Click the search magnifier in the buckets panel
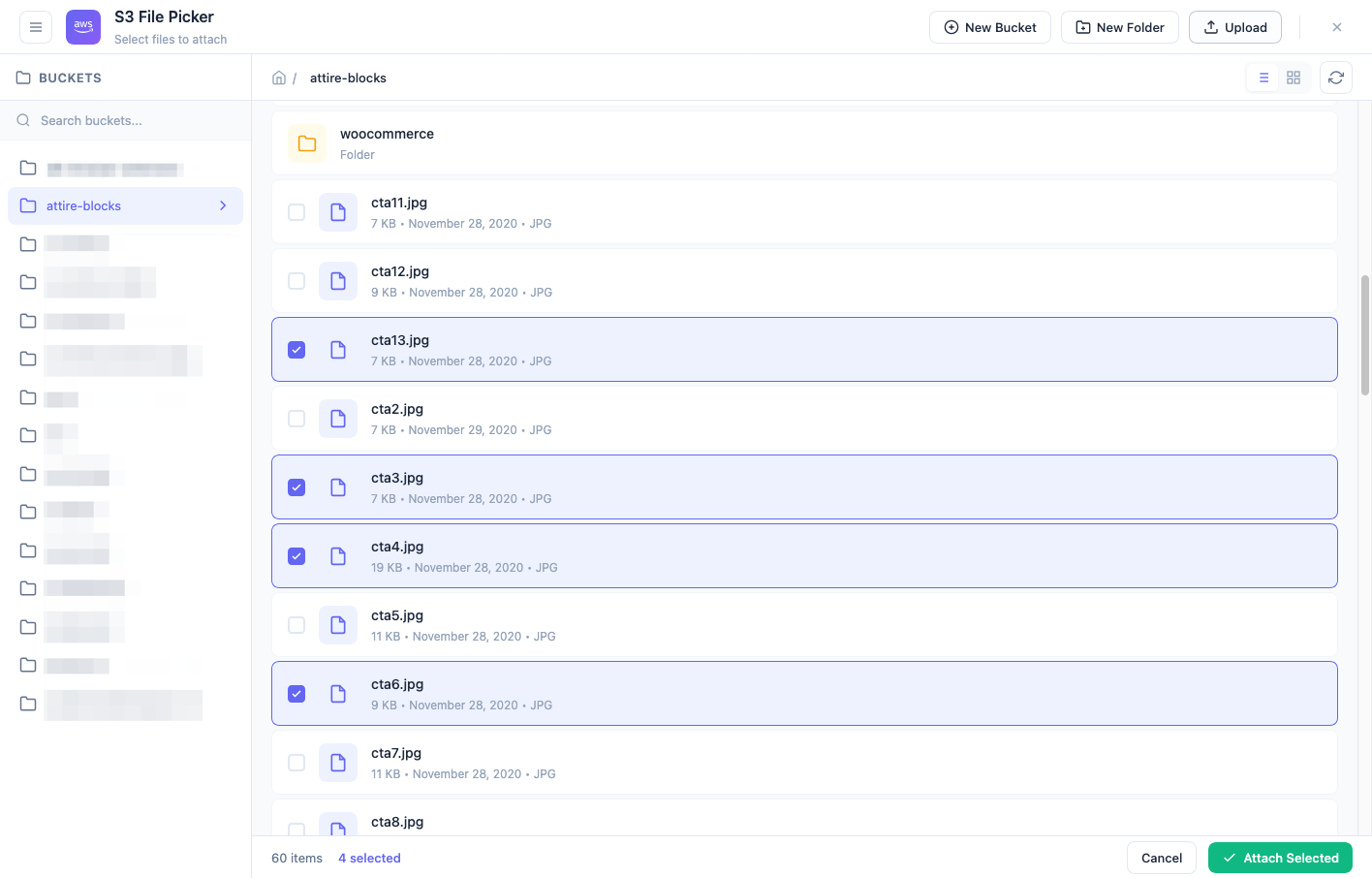Viewport: 1372px width, 878px height. [22, 120]
